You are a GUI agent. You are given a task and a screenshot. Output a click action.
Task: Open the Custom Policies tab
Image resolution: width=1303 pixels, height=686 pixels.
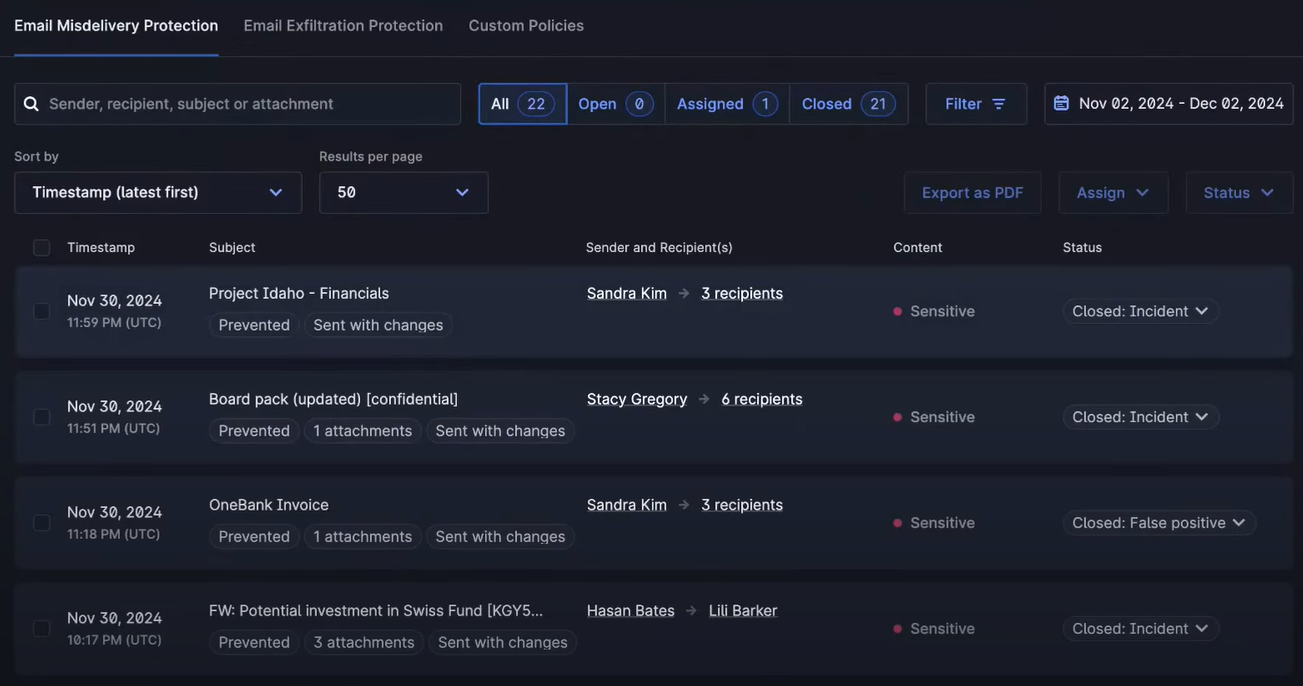[x=526, y=26]
